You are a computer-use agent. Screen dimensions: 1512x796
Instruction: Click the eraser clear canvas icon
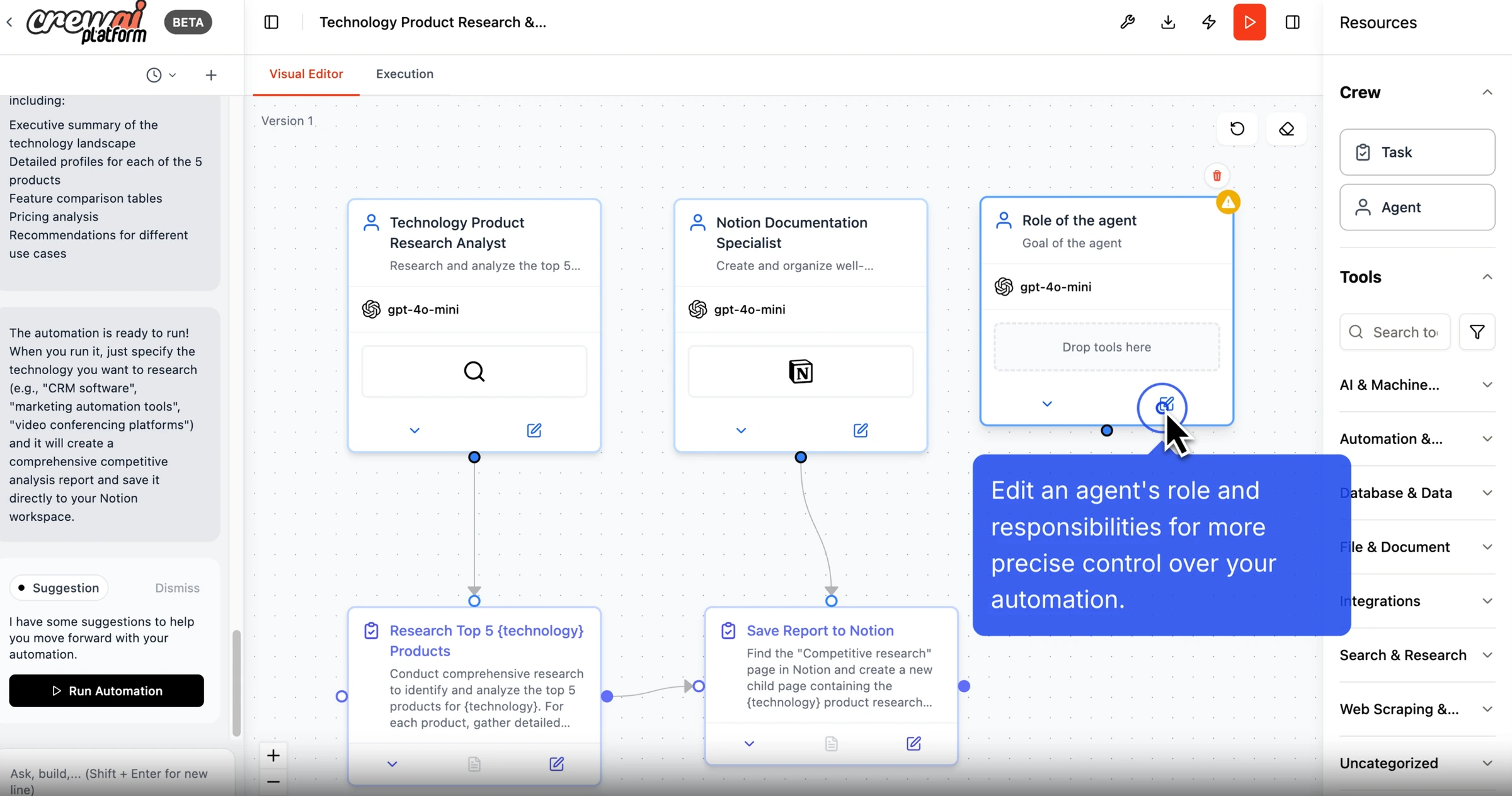(x=1286, y=129)
